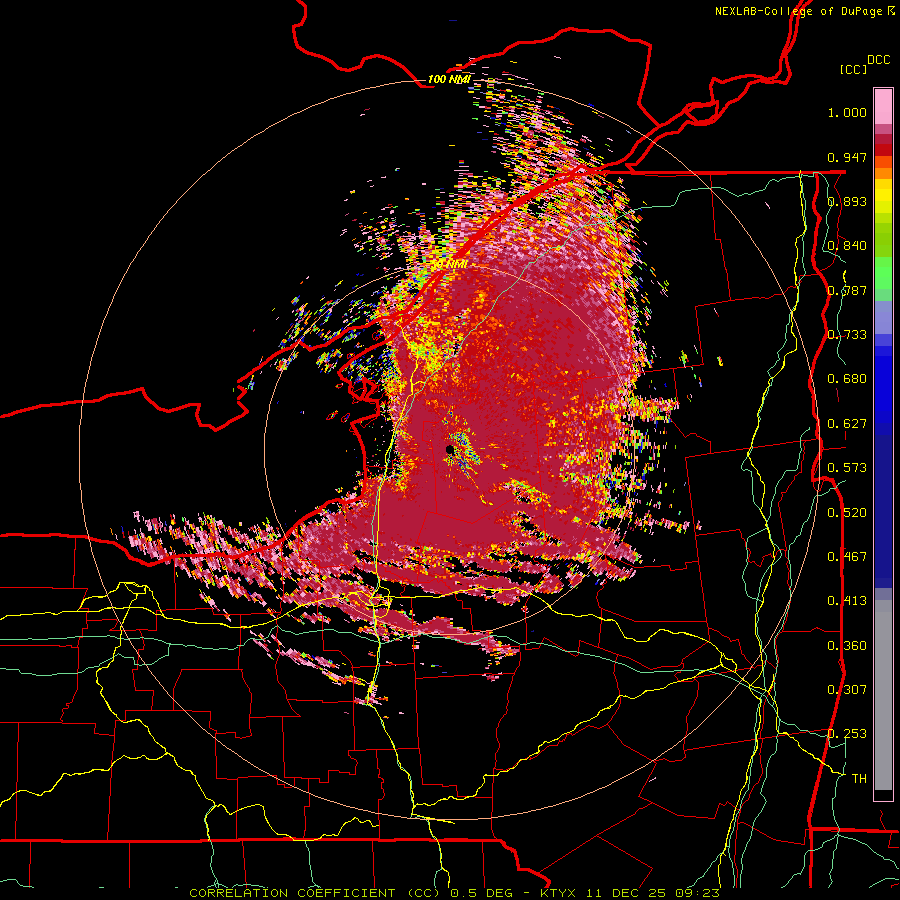
Task: Click the 100 NMI range ring label
Action: pyautogui.click(x=449, y=79)
